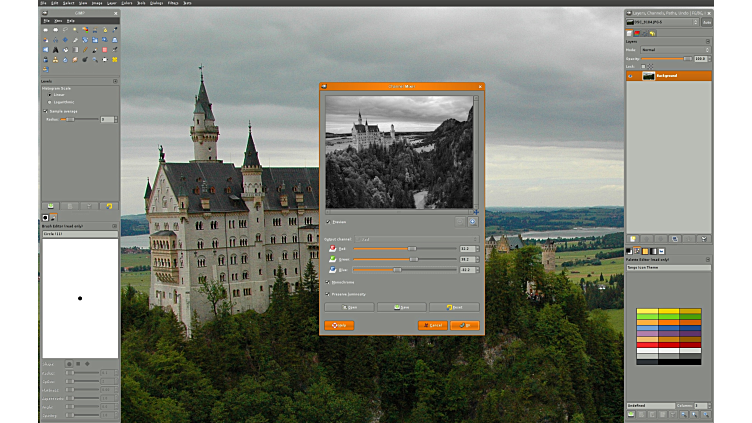Click the delete layer trash icon
This screenshot has height=423, width=752.
point(705,239)
